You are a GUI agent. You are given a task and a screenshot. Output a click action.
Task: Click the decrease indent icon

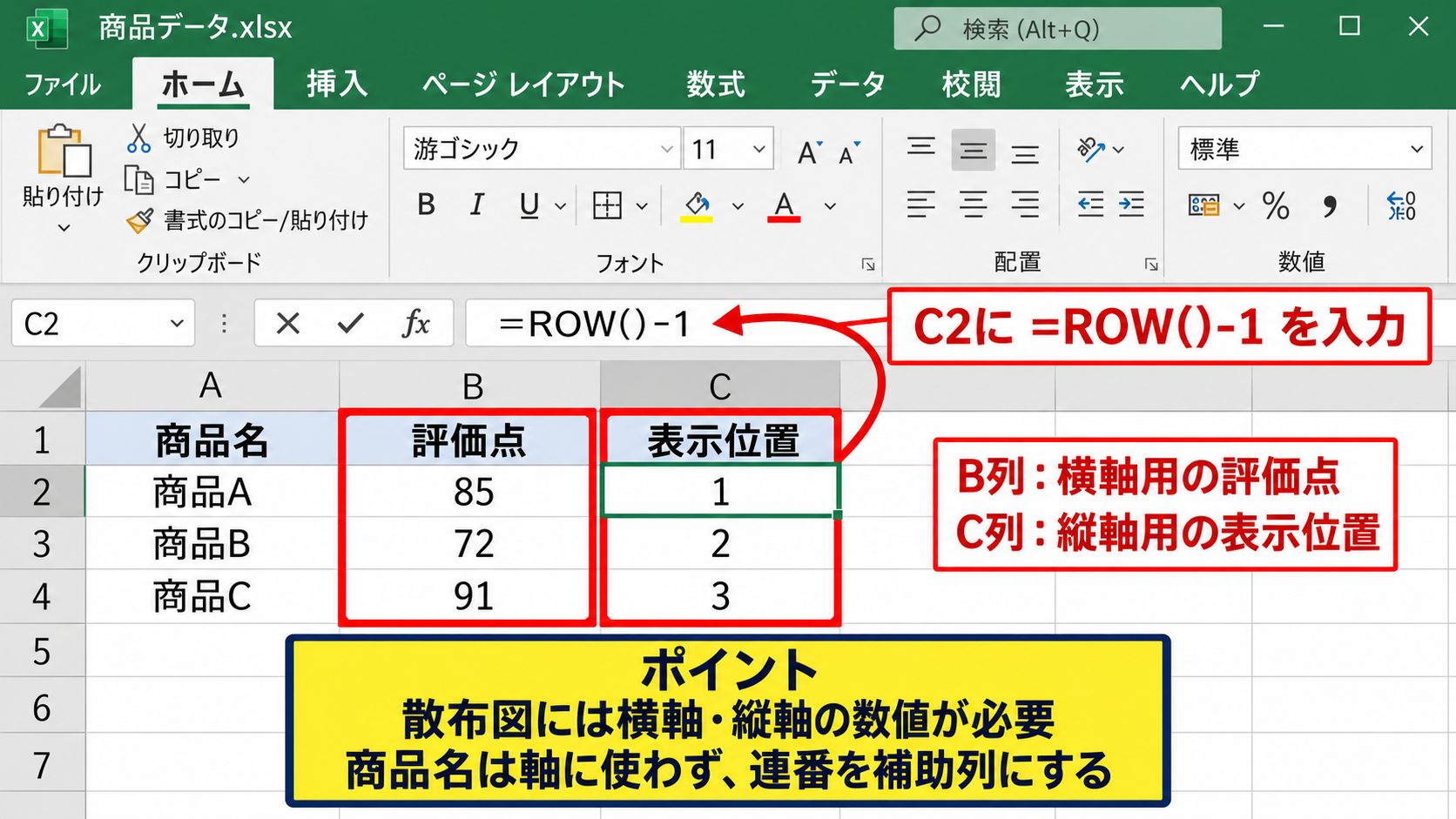(x=1090, y=205)
